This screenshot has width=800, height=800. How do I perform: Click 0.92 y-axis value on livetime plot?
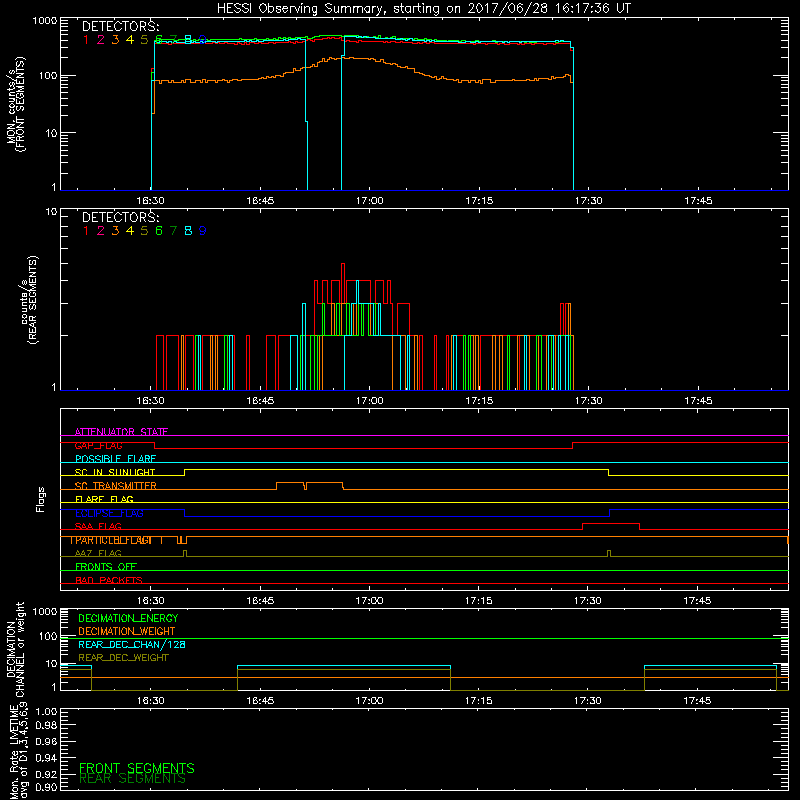[x=46, y=774]
